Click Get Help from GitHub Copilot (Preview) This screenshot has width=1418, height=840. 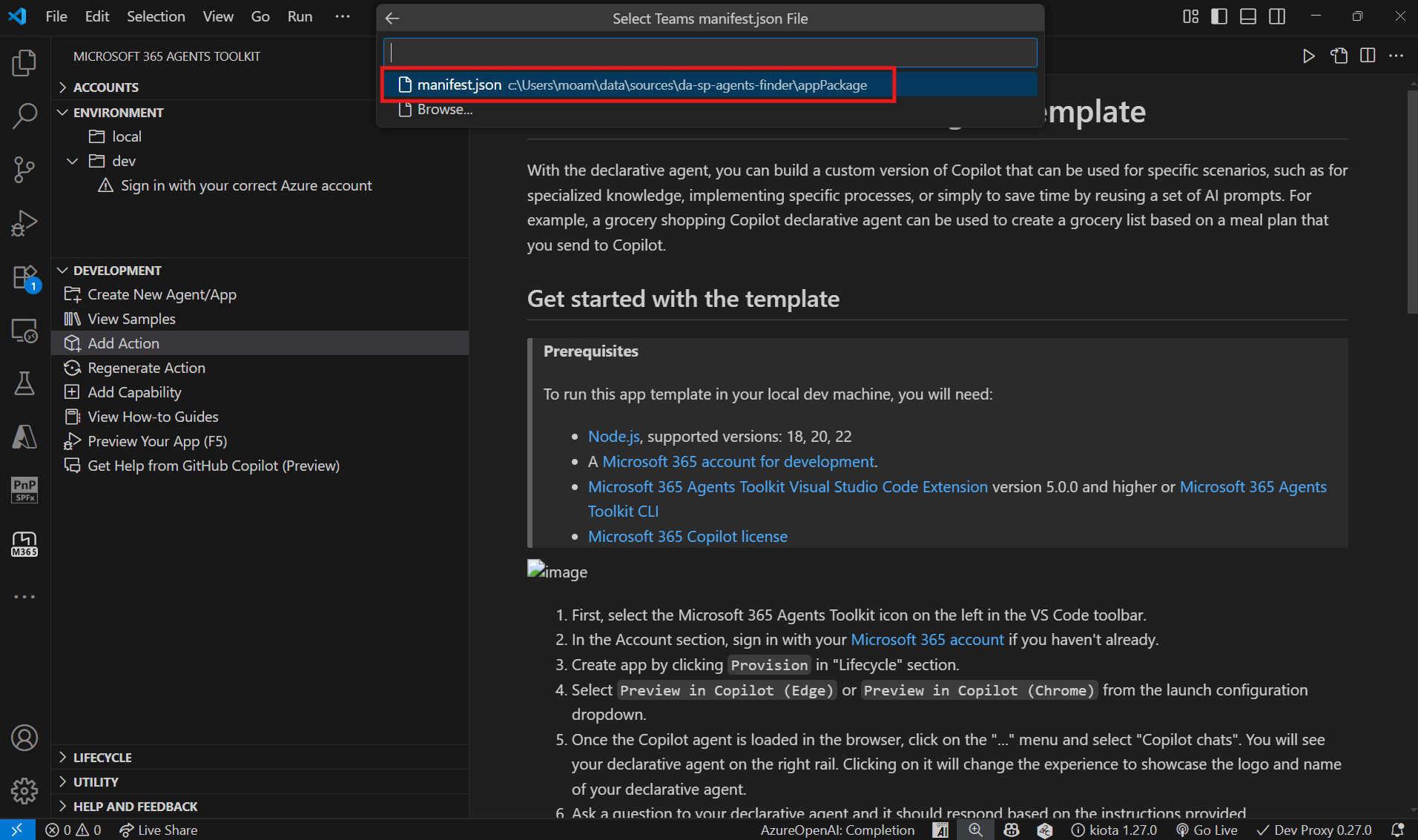click(x=260, y=466)
